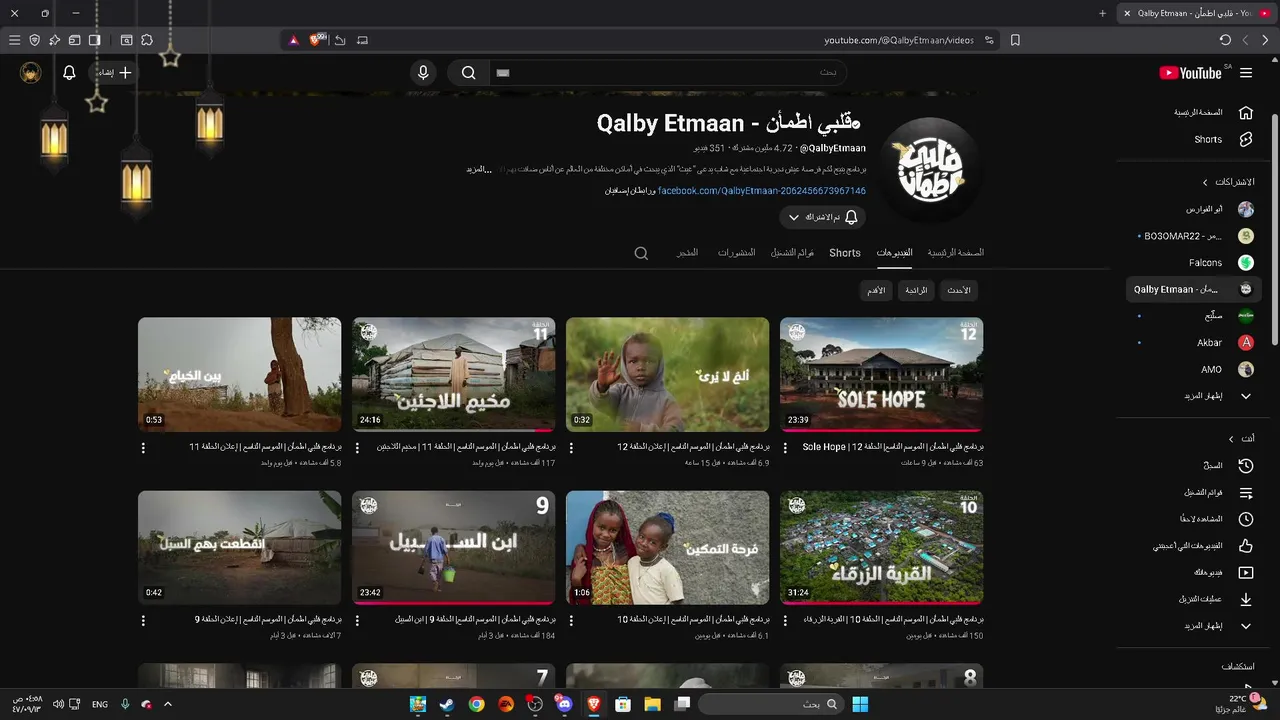This screenshot has height=720, width=1280.
Task: Expand the channel description via ...المزيد
Action: tap(479, 169)
